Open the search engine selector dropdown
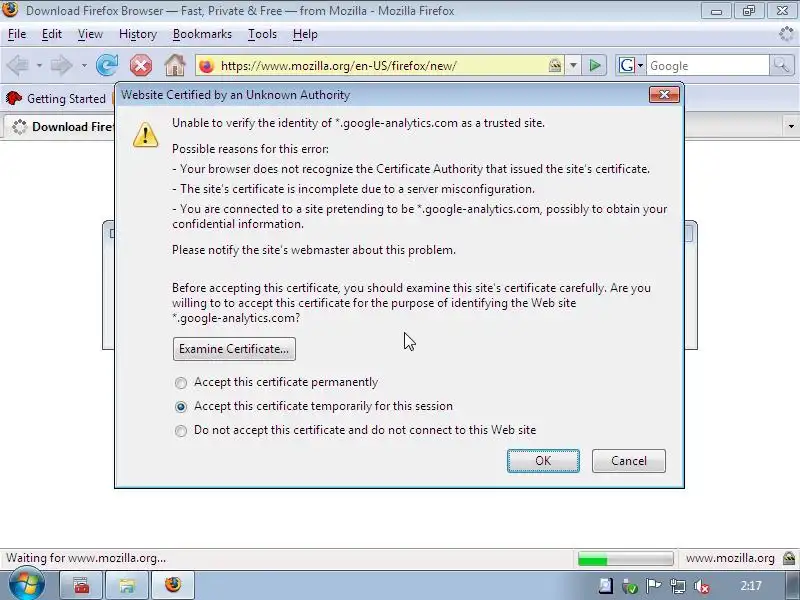Viewport: 800px width, 600px height. 640,65
